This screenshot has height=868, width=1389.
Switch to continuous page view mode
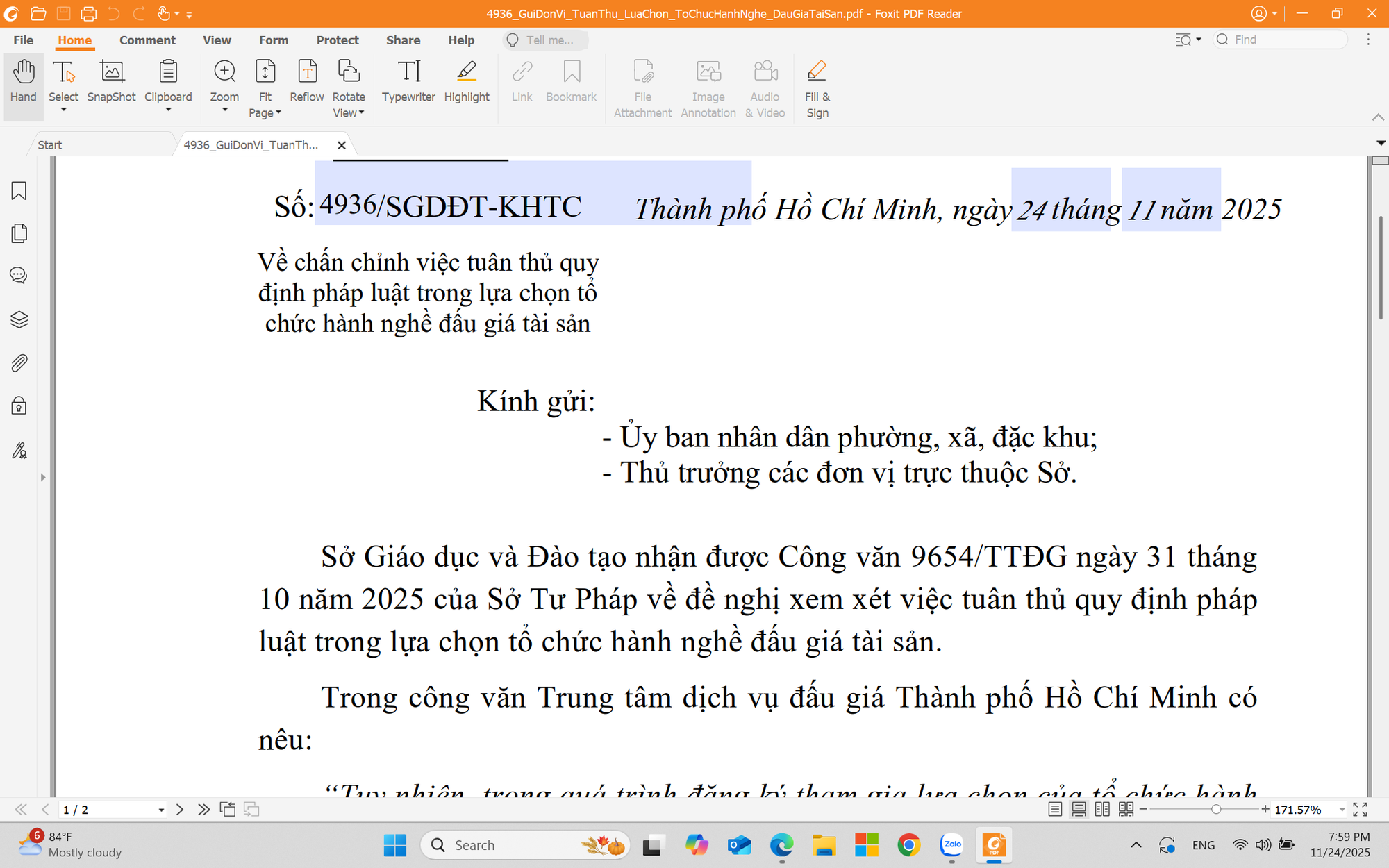pyautogui.click(x=1079, y=810)
